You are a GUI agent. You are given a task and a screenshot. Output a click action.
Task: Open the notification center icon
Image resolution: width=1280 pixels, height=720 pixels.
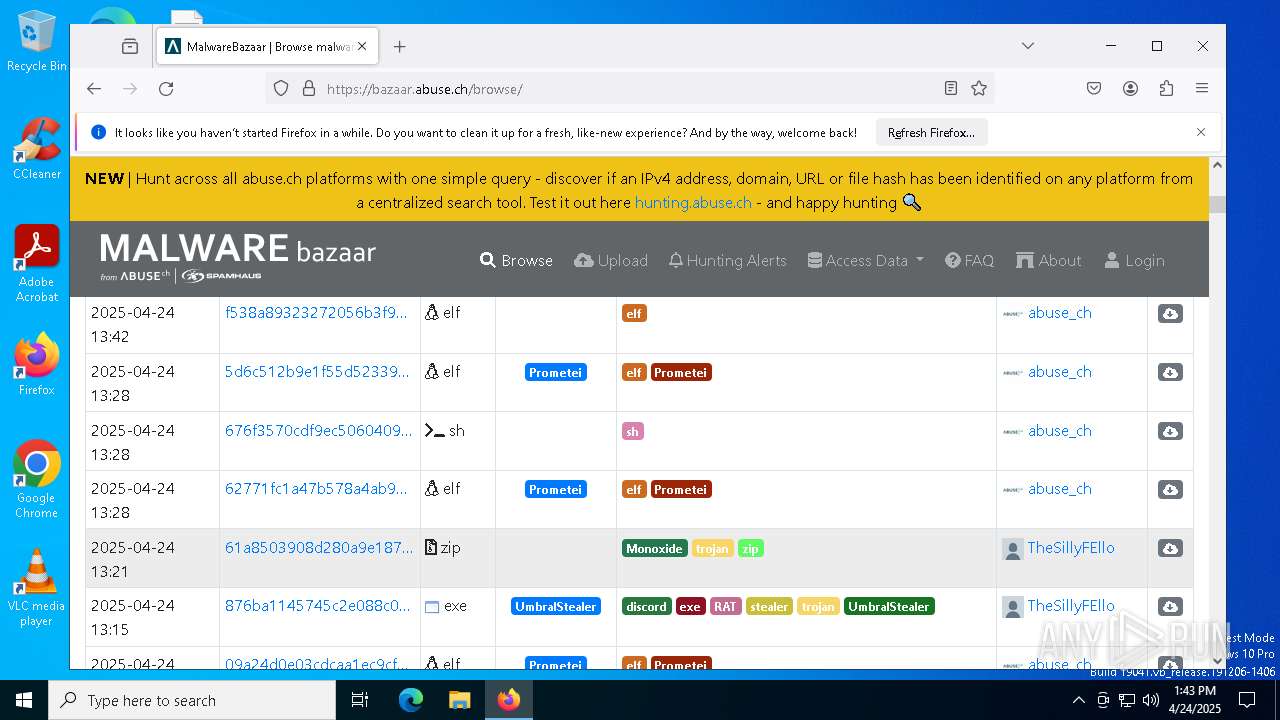click(1247, 700)
